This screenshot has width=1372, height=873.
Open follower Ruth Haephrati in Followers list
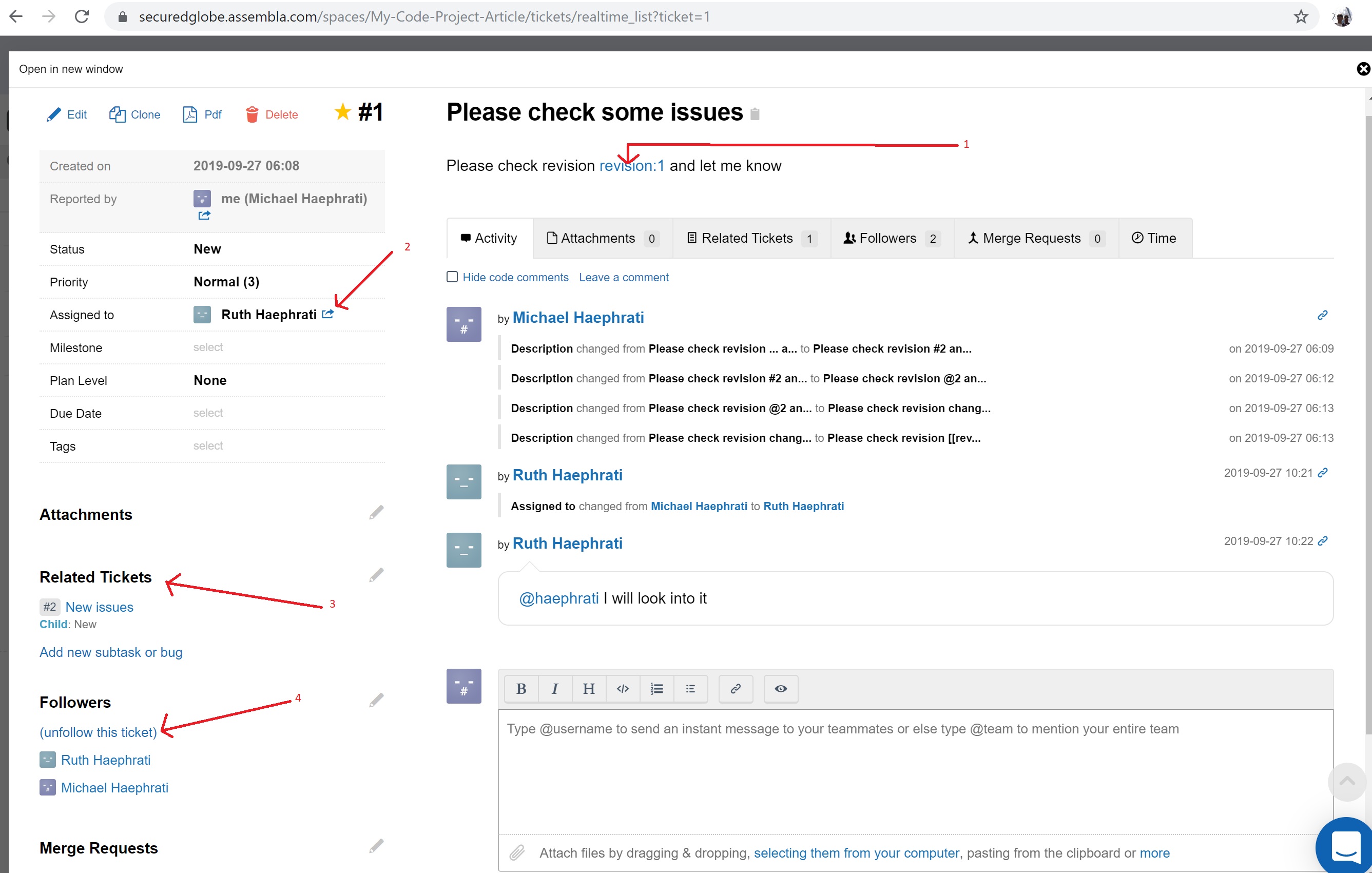coord(106,760)
